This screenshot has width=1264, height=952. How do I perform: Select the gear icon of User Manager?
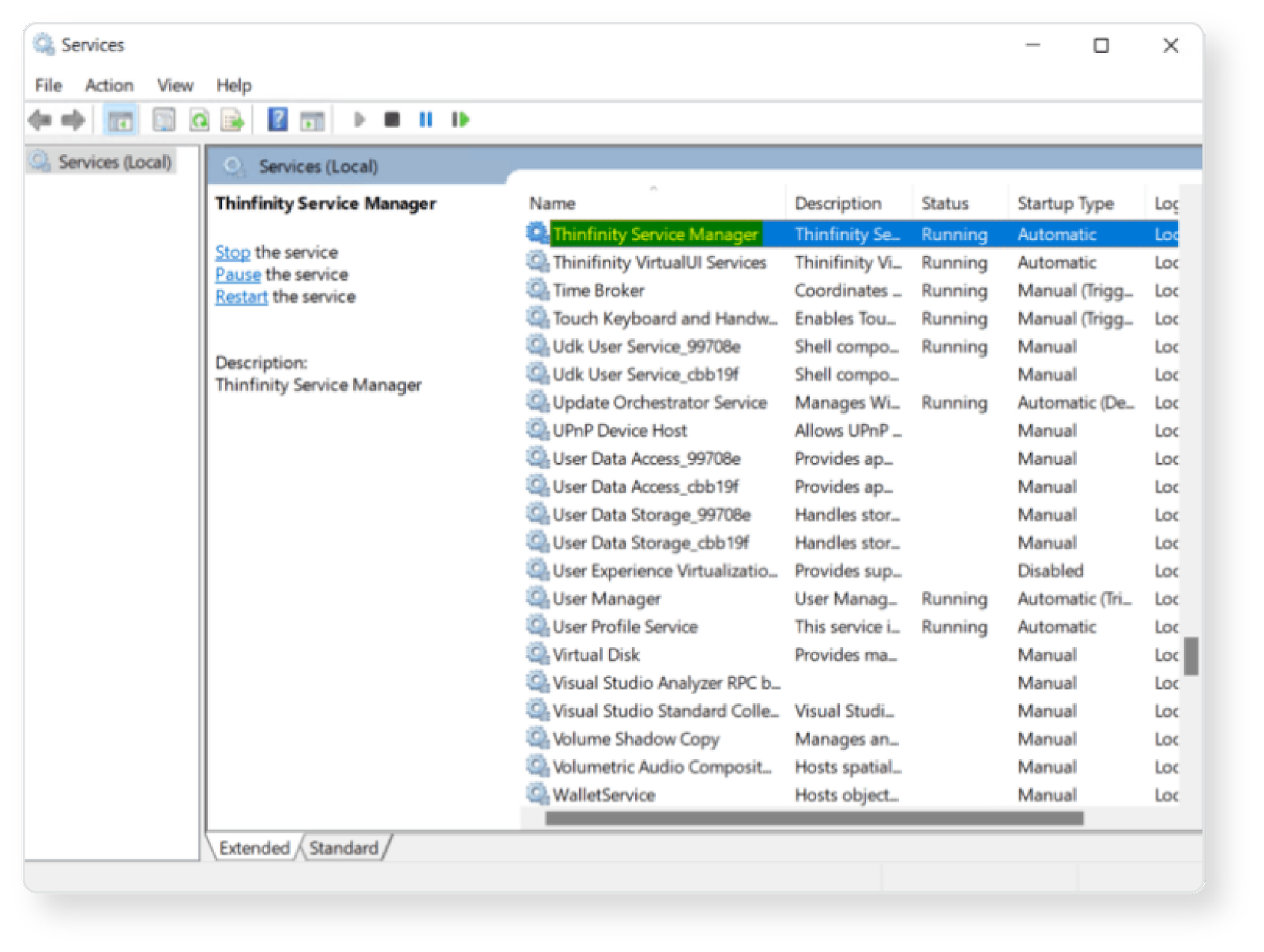coord(537,597)
